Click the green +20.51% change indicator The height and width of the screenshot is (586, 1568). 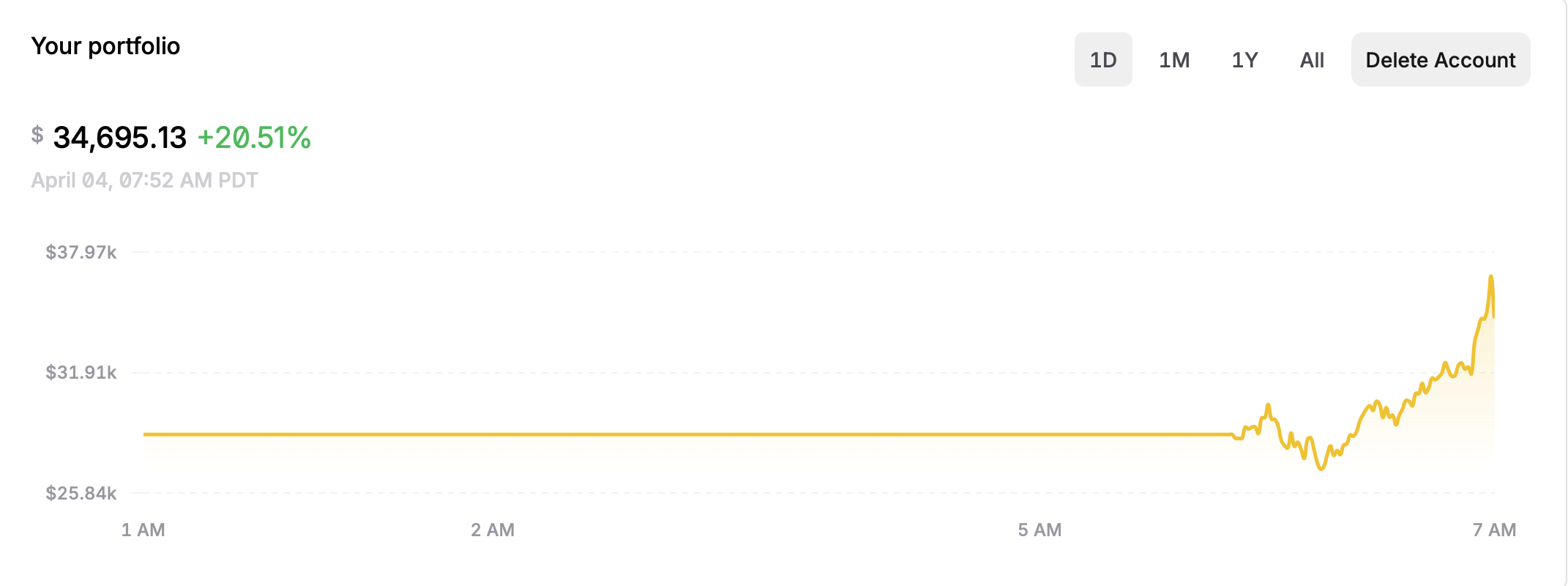tap(254, 138)
